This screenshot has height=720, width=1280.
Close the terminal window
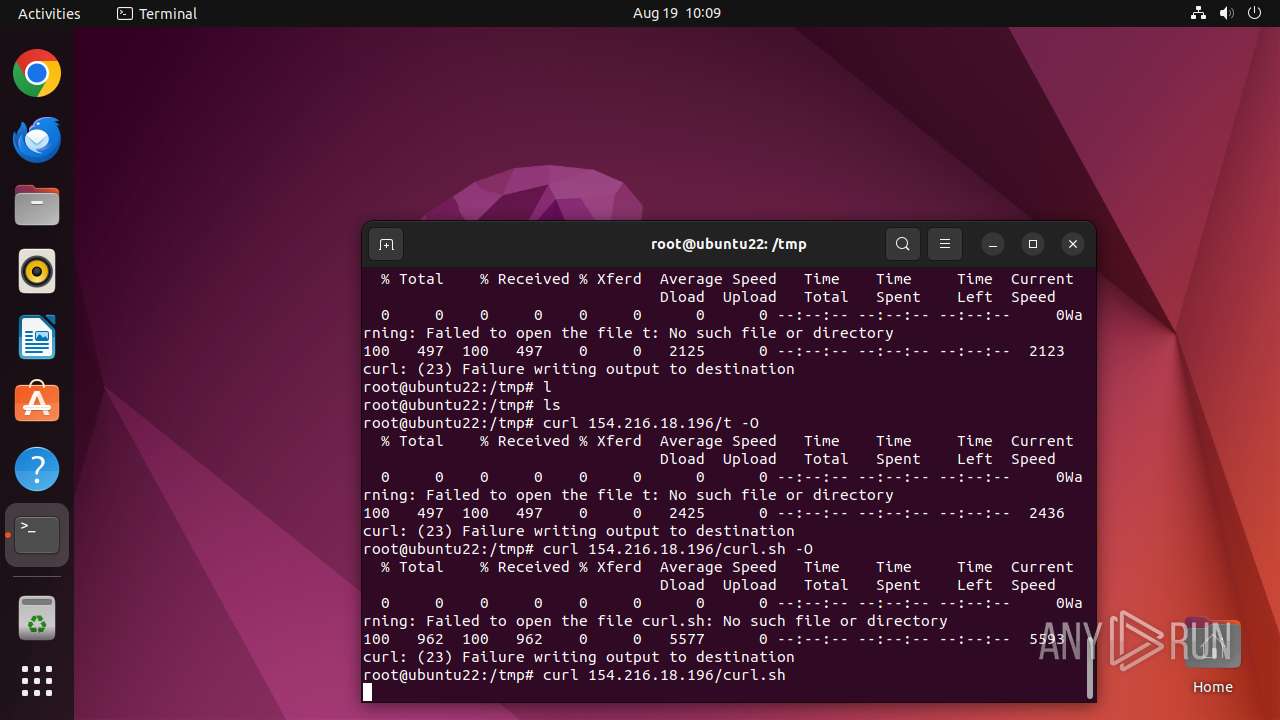pyautogui.click(x=1073, y=244)
